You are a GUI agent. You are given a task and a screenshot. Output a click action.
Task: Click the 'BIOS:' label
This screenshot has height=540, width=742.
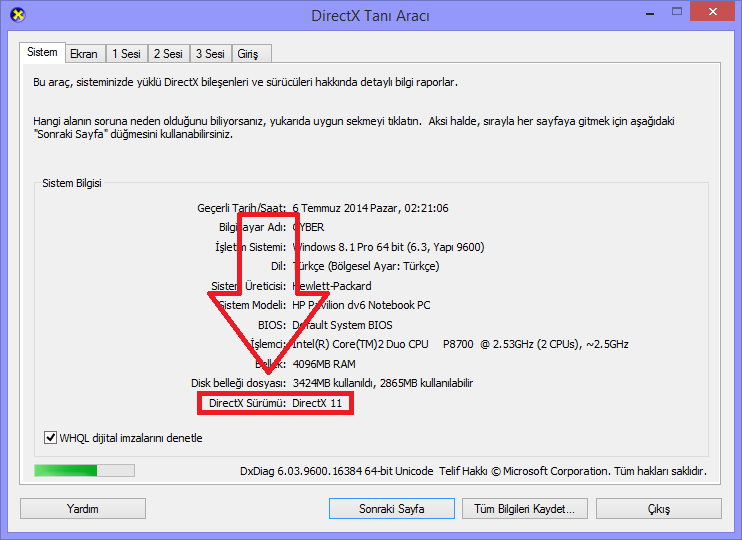272,325
